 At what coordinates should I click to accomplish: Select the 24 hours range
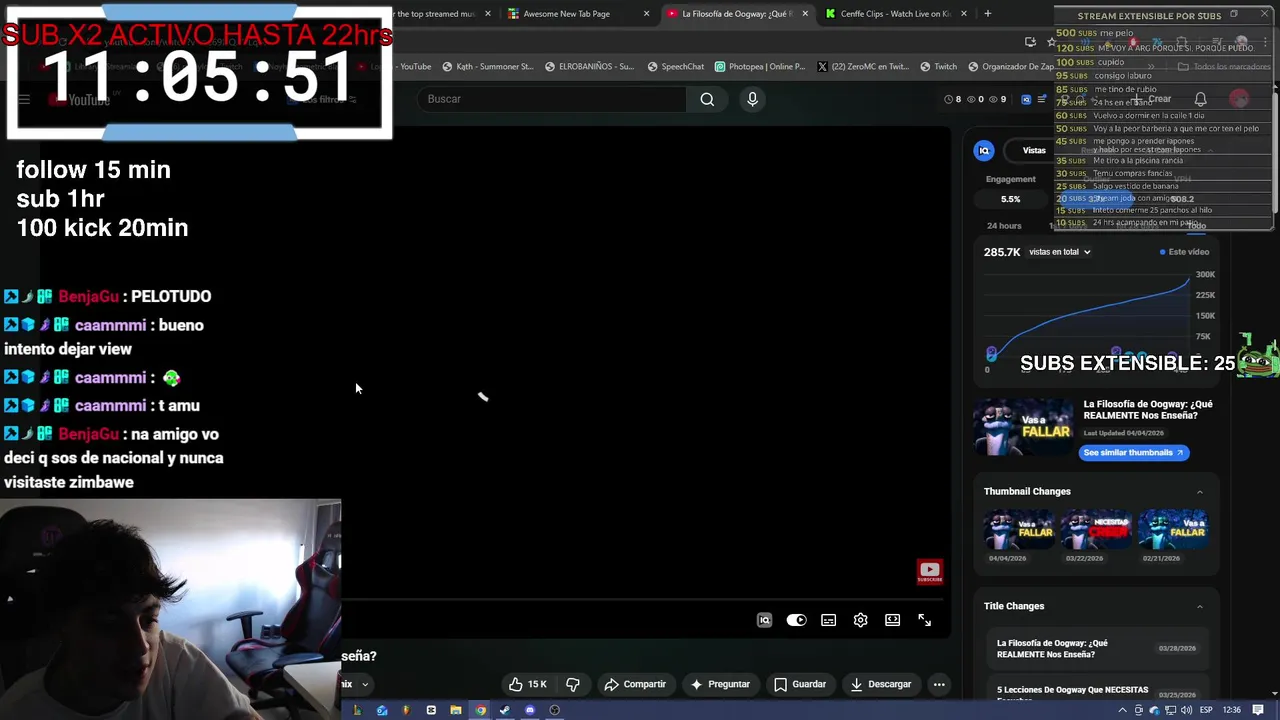click(1004, 226)
